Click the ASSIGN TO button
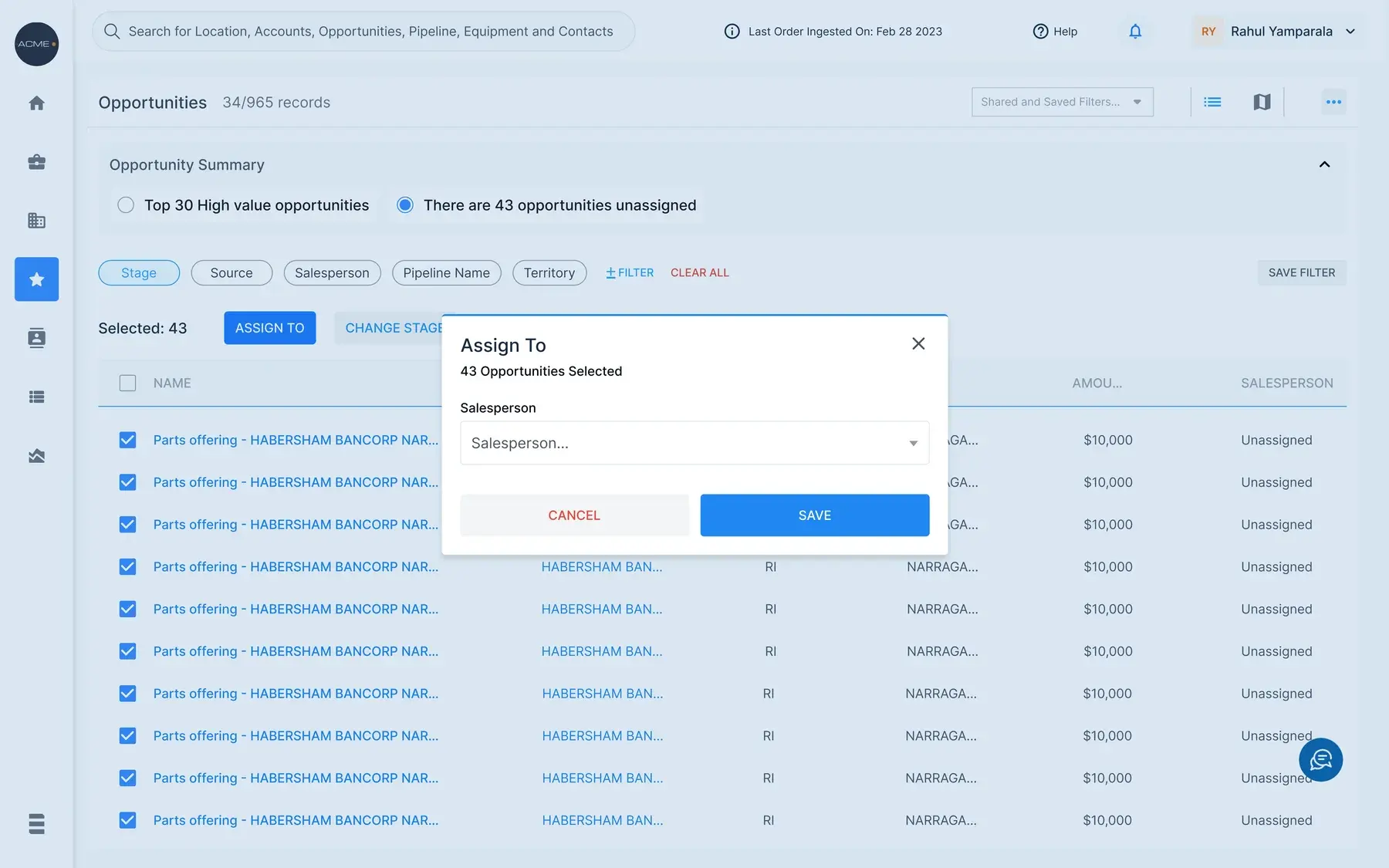The image size is (1389, 868). pos(269,328)
